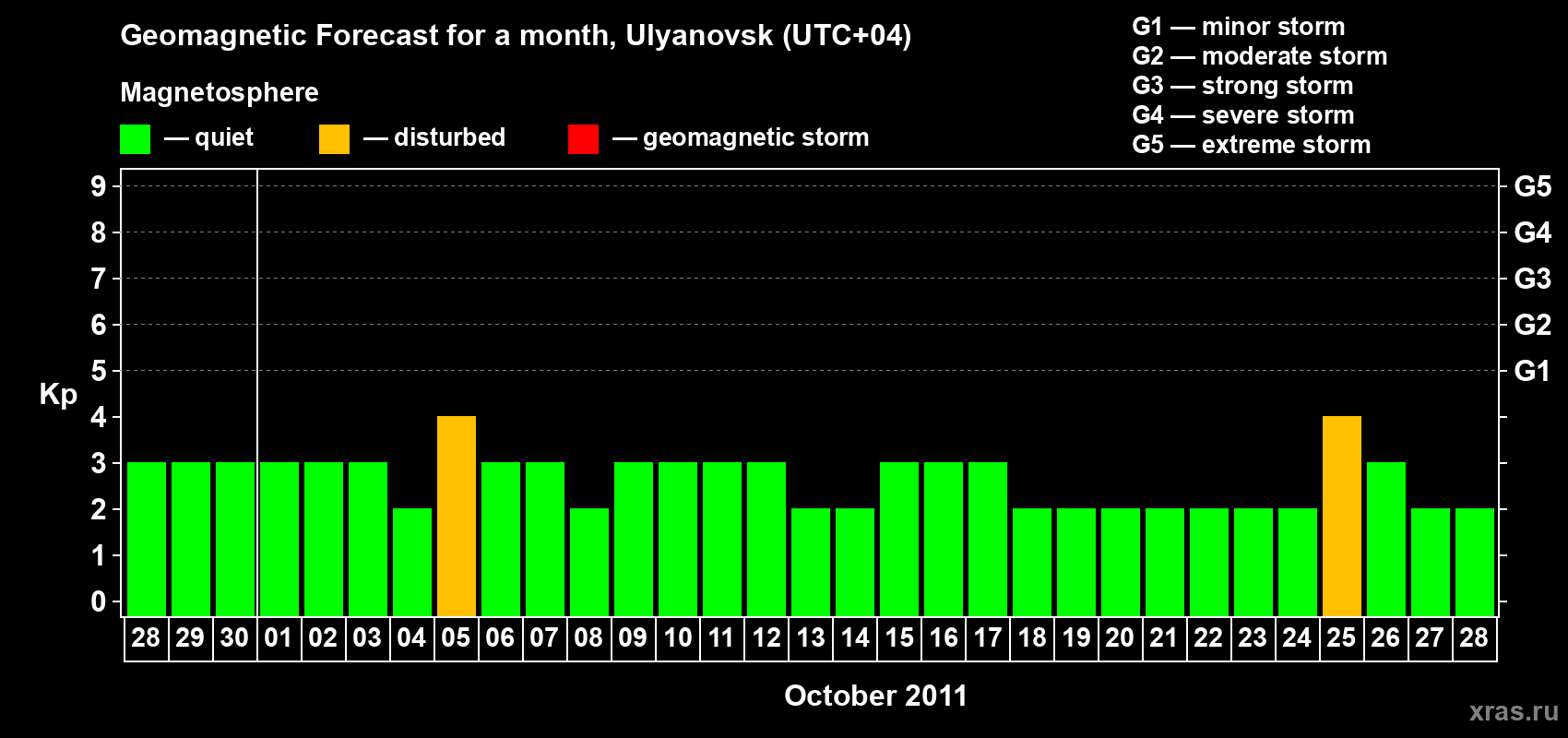Viewport: 1568px width, 738px height.
Task: Click the Kp value 9 on left axis
Action: [99, 186]
